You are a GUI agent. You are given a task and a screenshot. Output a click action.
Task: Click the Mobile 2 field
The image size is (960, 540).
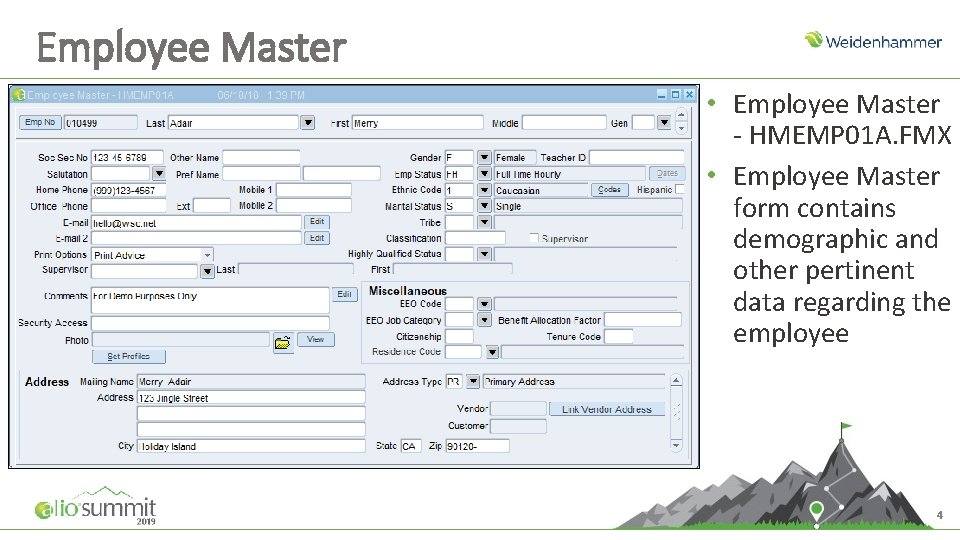pyautogui.click(x=314, y=206)
